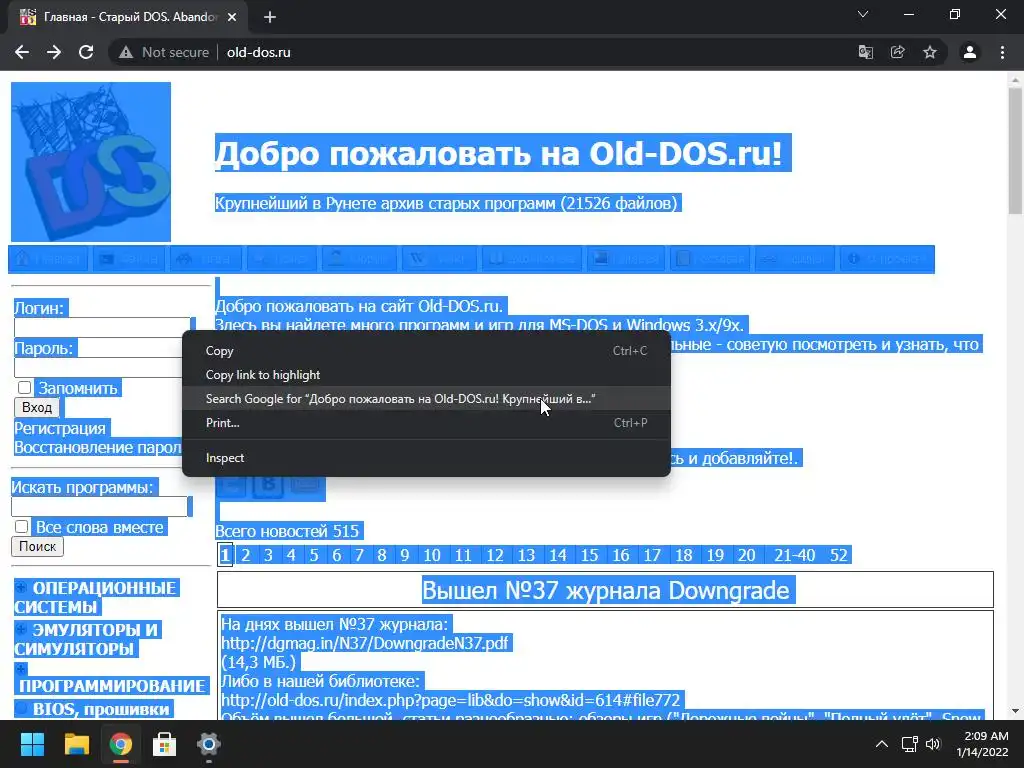Click the Not secure warning icon
This screenshot has height=768, width=1024.
(x=126, y=52)
